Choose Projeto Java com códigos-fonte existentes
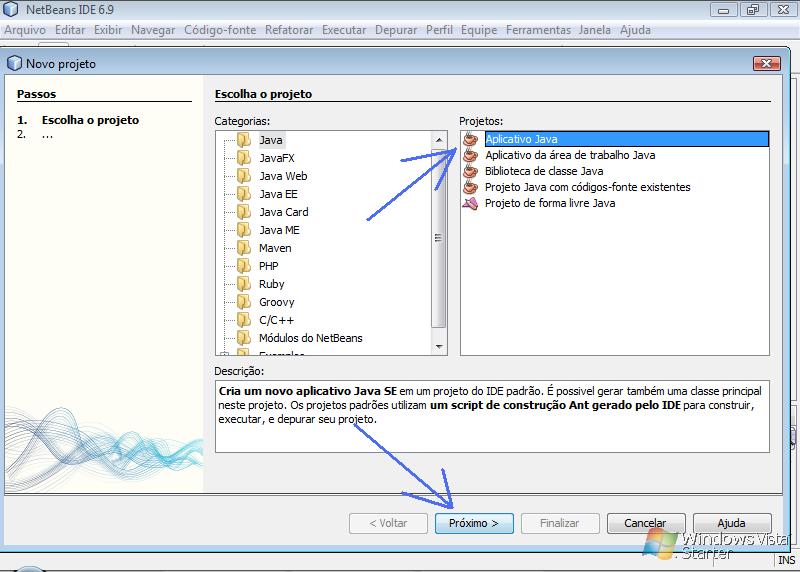 (587, 187)
